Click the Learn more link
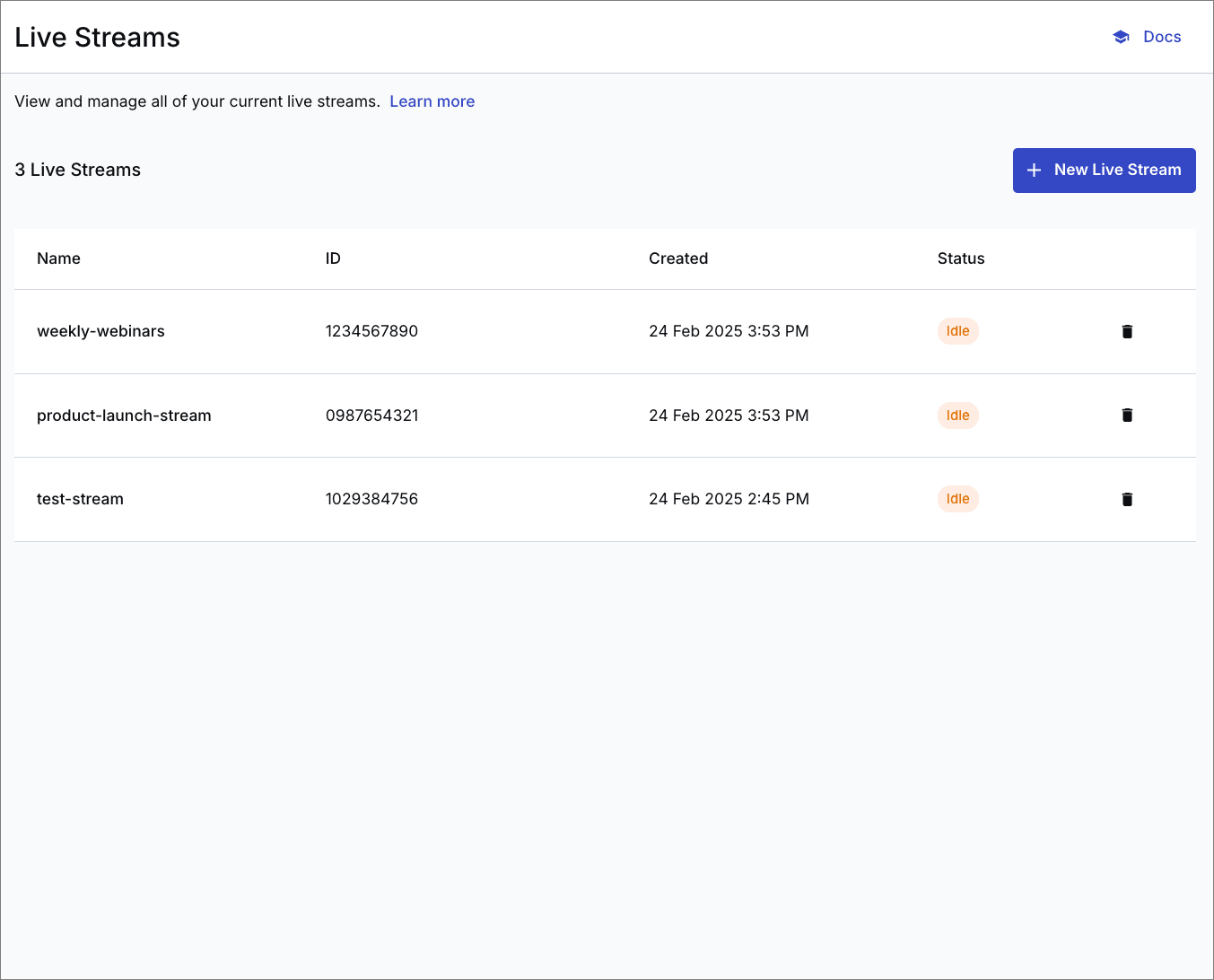Viewport: 1214px width, 980px height. 432,101
